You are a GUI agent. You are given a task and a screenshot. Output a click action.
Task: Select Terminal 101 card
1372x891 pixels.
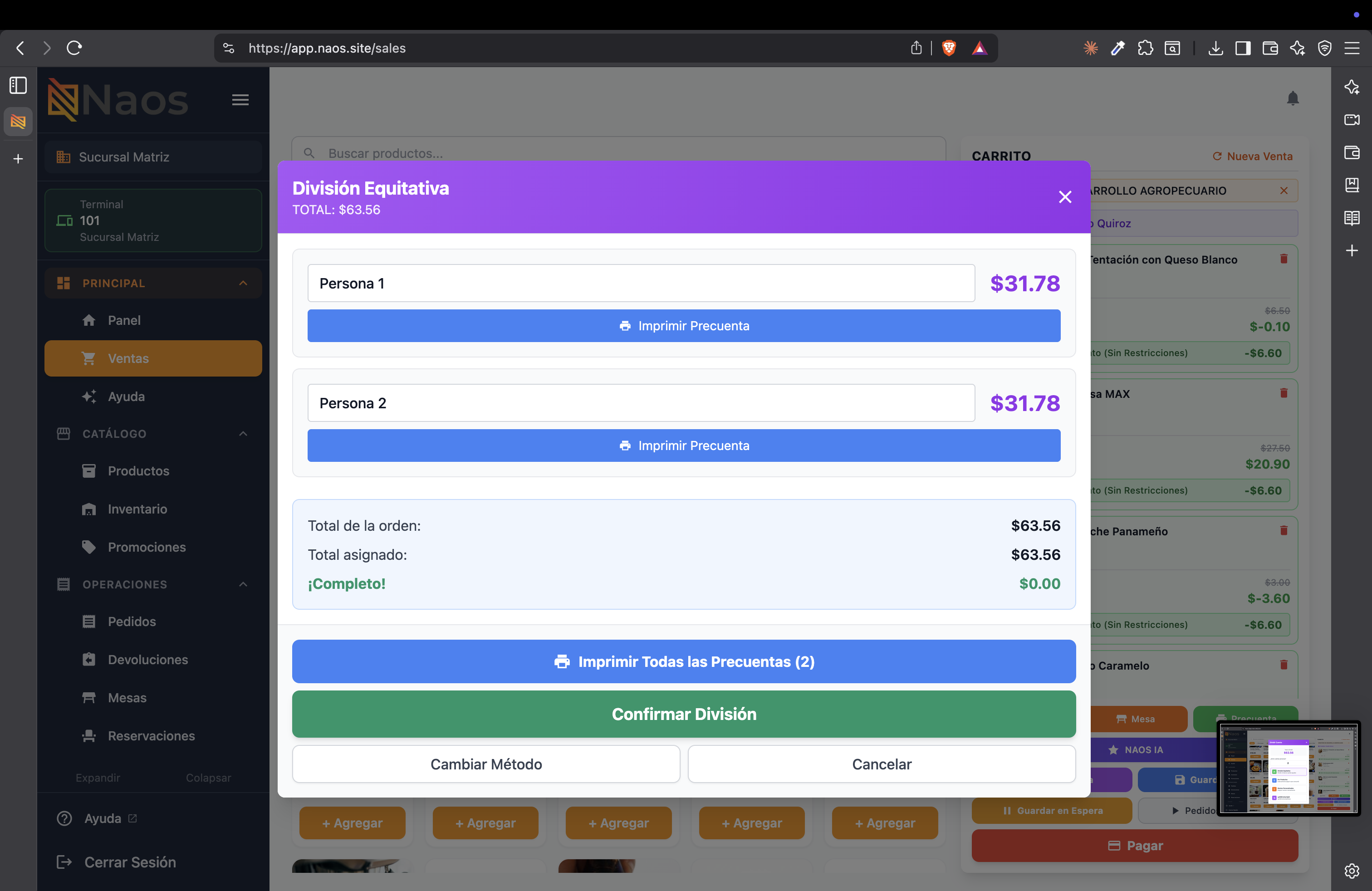pyautogui.click(x=153, y=221)
